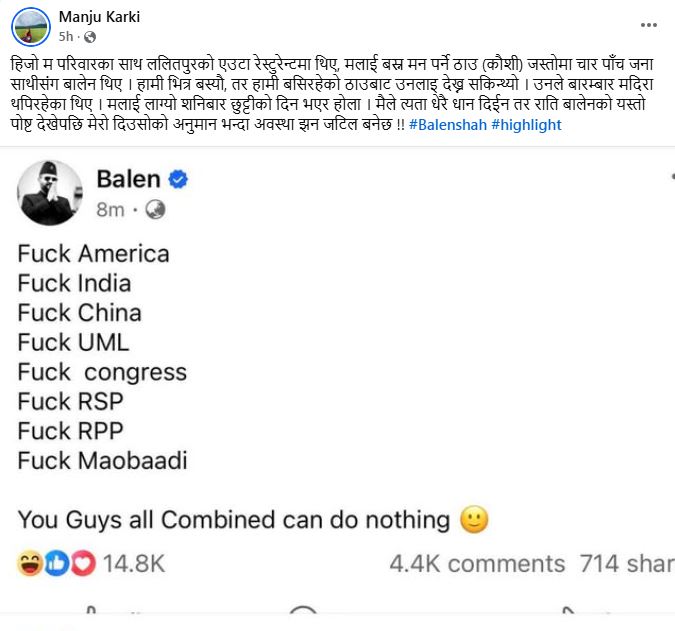Open the #Balenshah hashtag
The height and width of the screenshot is (631, 675).
[x=447, y=125]
